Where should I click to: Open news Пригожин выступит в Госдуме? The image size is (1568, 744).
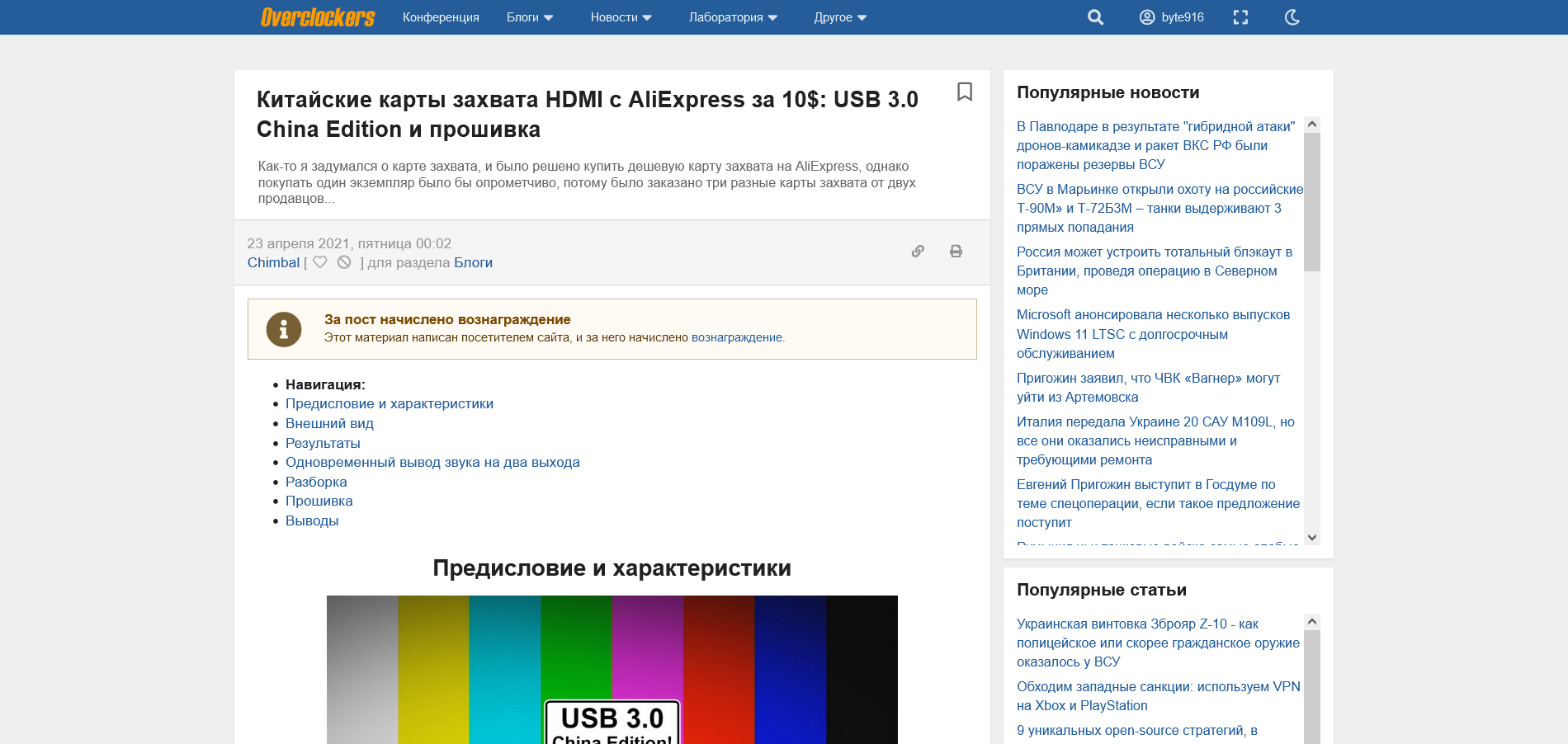pos(1158,503)
